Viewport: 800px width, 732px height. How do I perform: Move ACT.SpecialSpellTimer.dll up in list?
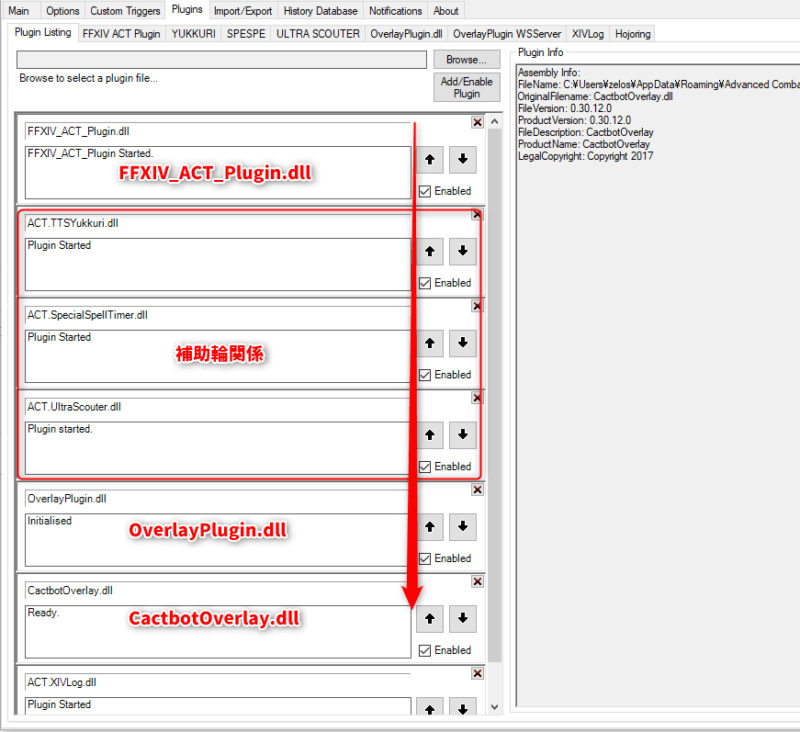click(430, 343)
